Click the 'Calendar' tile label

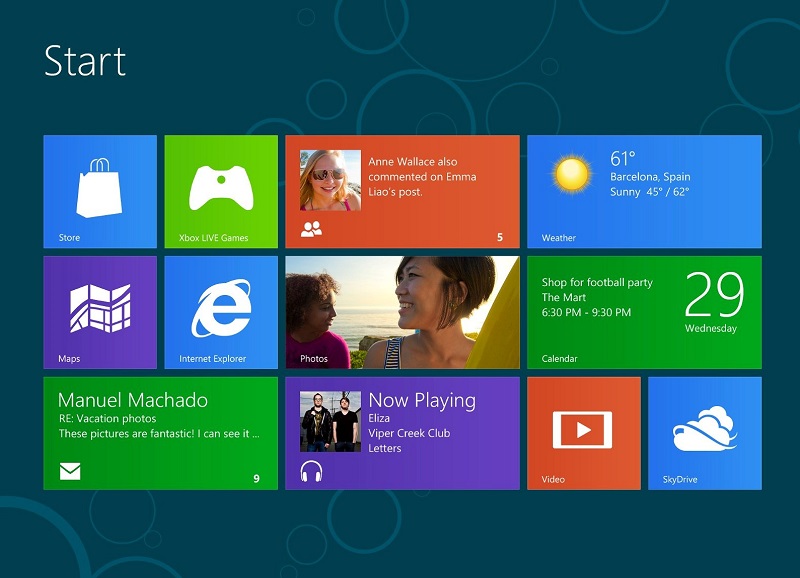559,359
